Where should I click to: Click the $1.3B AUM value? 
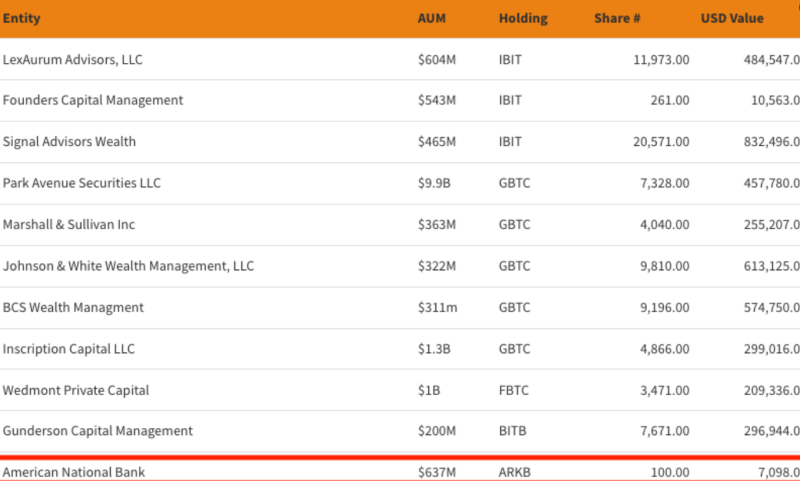(434, 349)
